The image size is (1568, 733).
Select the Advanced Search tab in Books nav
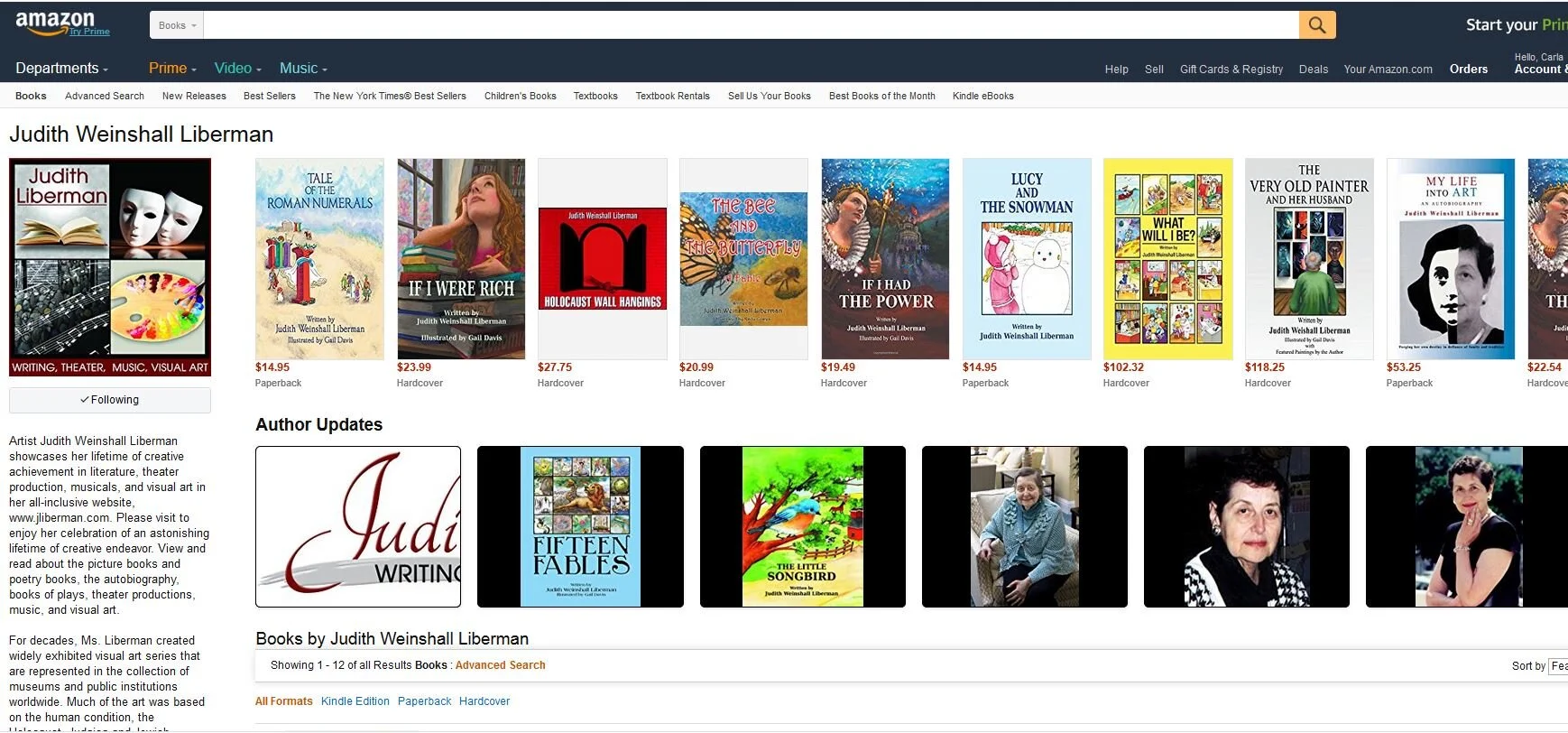(105, 96)
